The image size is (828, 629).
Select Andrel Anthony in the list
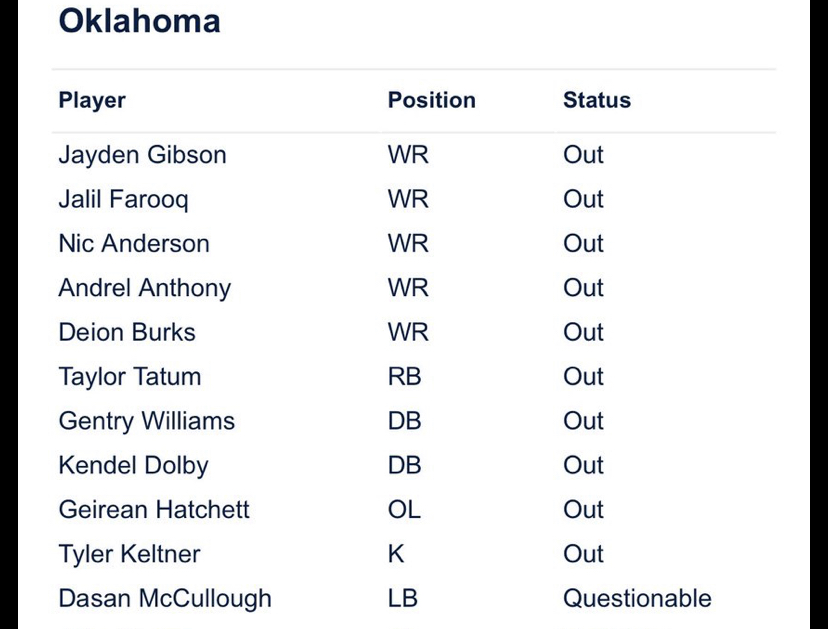pyautogui.click(x=145, y=288)
